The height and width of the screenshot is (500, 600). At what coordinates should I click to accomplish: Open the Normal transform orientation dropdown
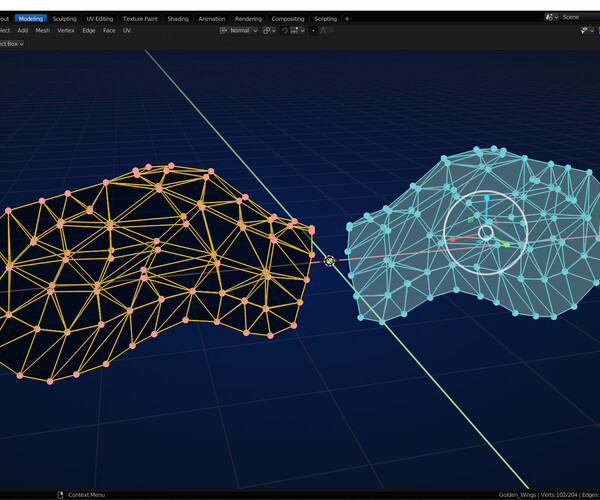[239, 31]
